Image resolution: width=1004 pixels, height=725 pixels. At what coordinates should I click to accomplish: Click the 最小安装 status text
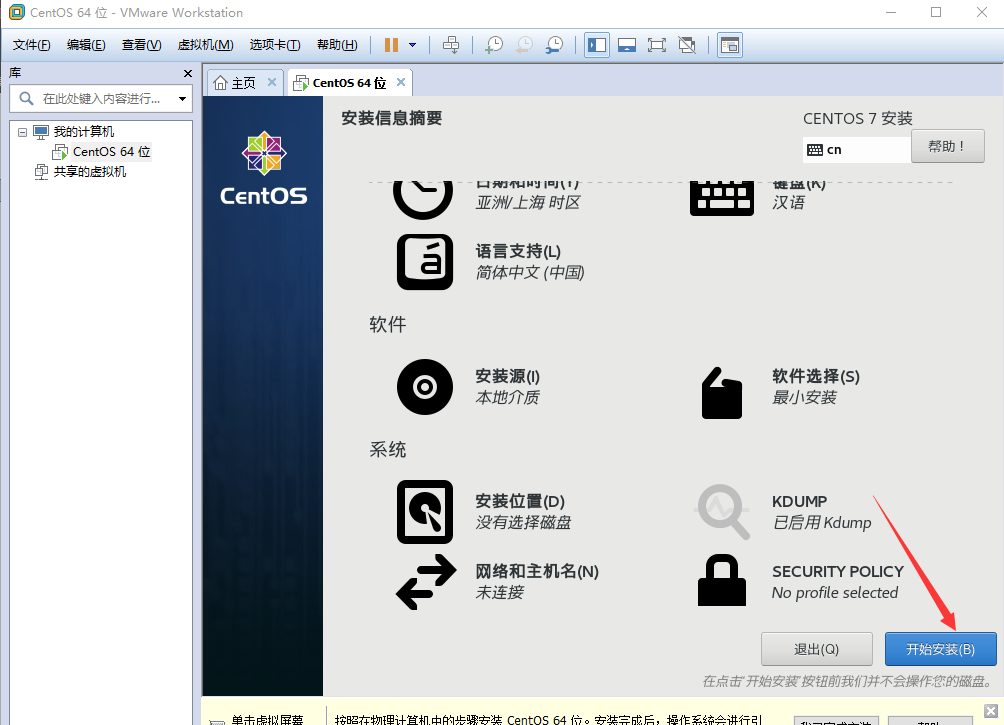point(804,398)
